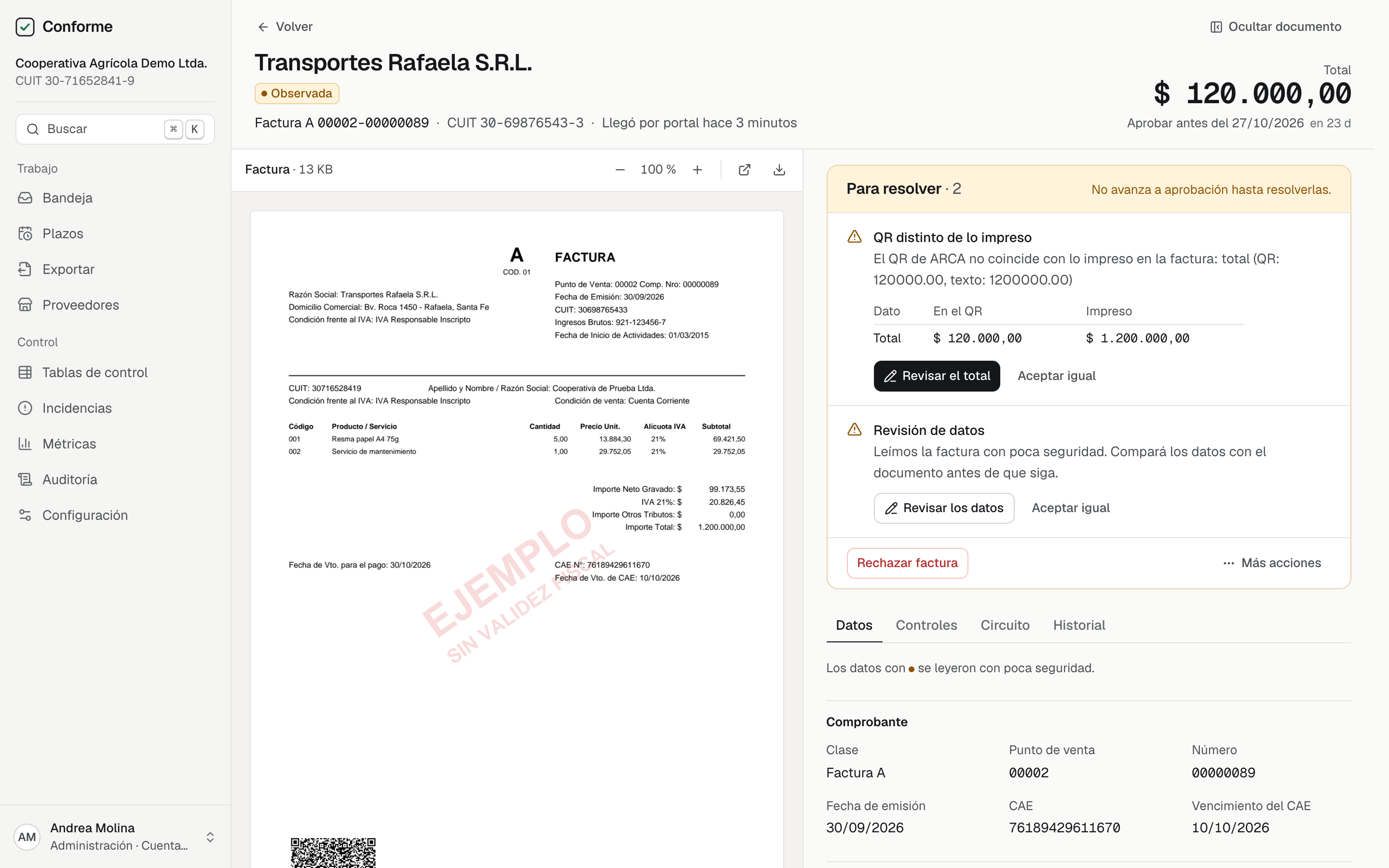Click the QR distinto de lo impreso warning icon
This screenshot has height=868, width=1389.
click(x=855, y=236)
